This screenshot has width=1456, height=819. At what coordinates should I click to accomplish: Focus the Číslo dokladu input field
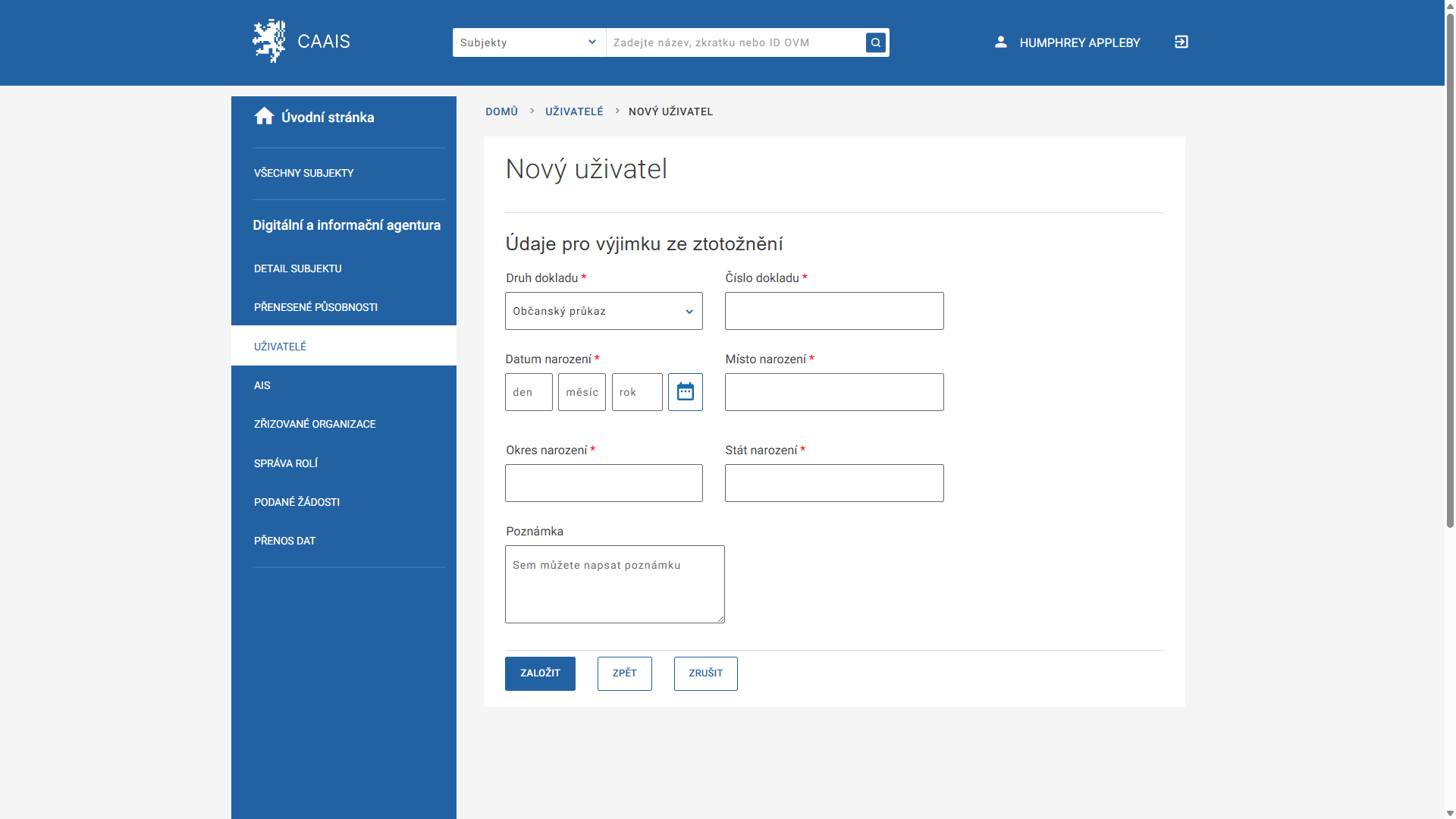click(834, 311)
